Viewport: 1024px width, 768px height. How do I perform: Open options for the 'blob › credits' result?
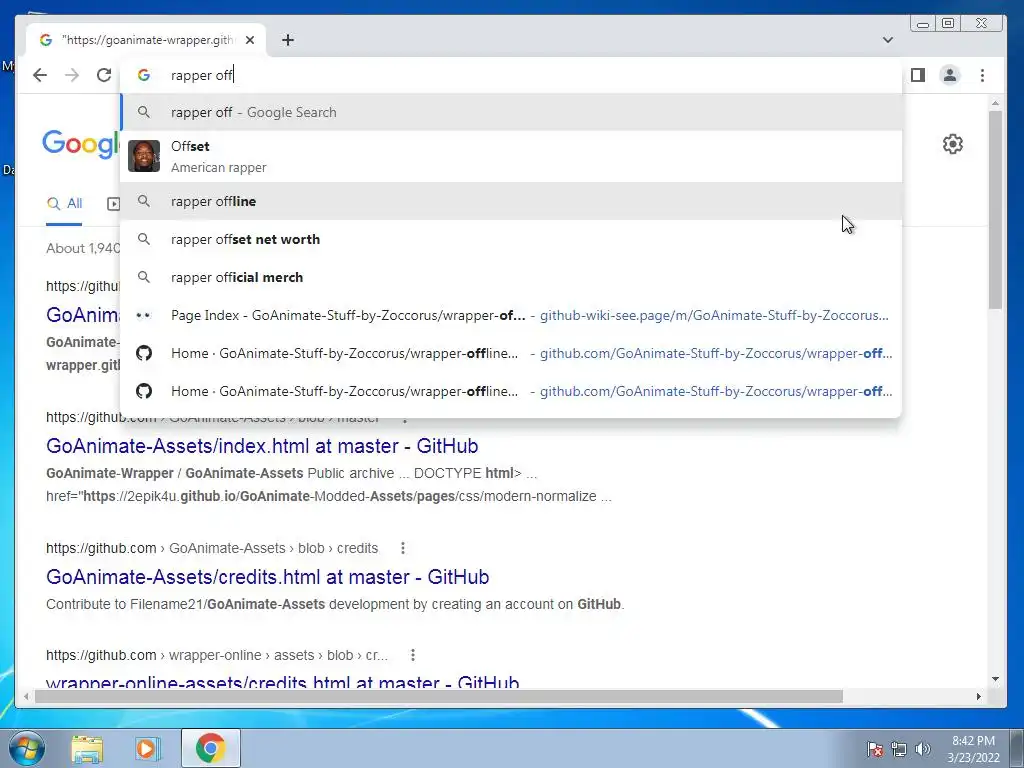403,548
